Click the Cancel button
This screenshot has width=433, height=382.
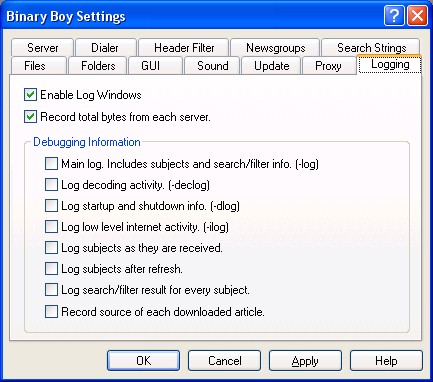click(224, 361)
